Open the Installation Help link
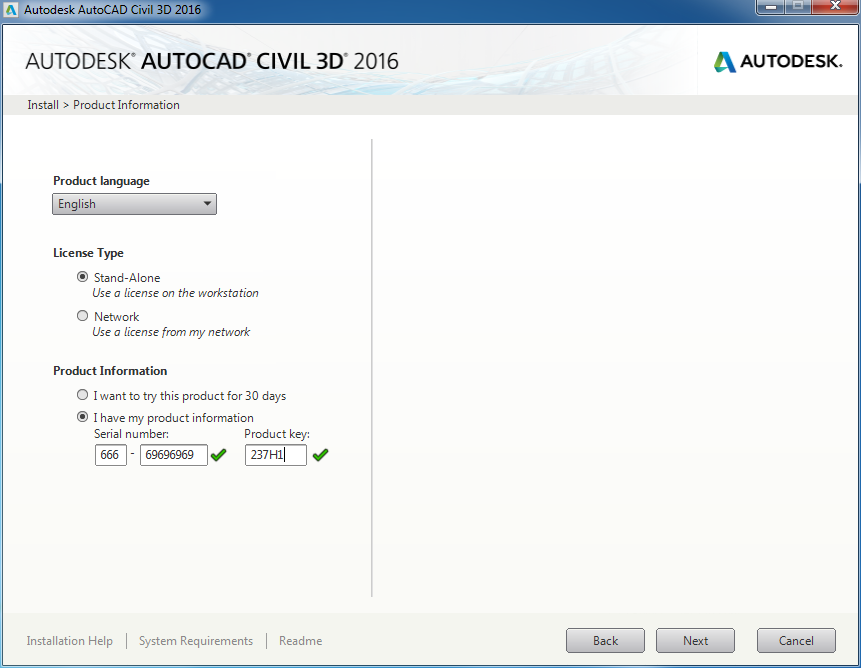 tap(70, 641)
